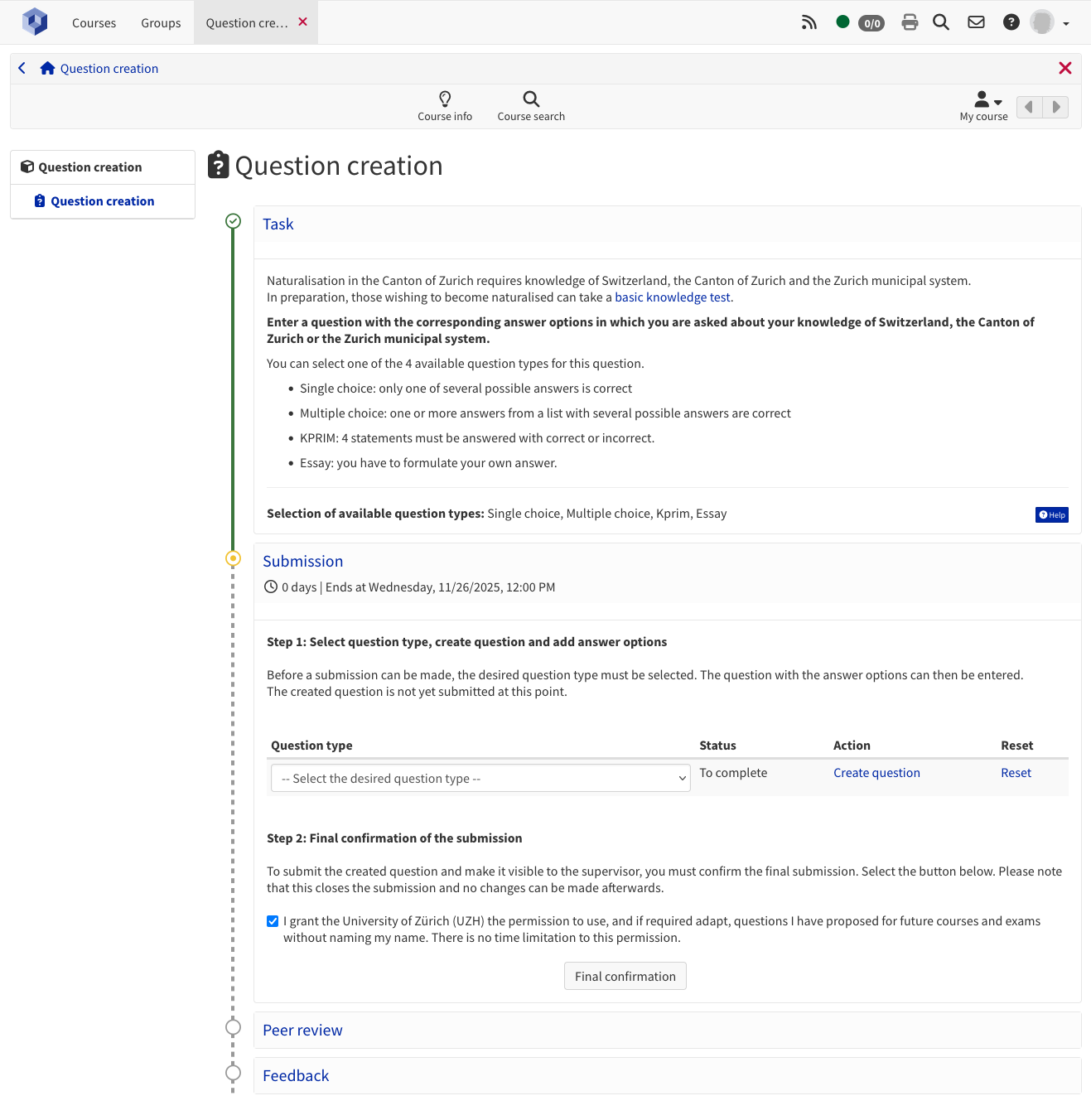Expand the My course menu
The height and width of the screenshot is (1120, 1091).
(984, 106)
